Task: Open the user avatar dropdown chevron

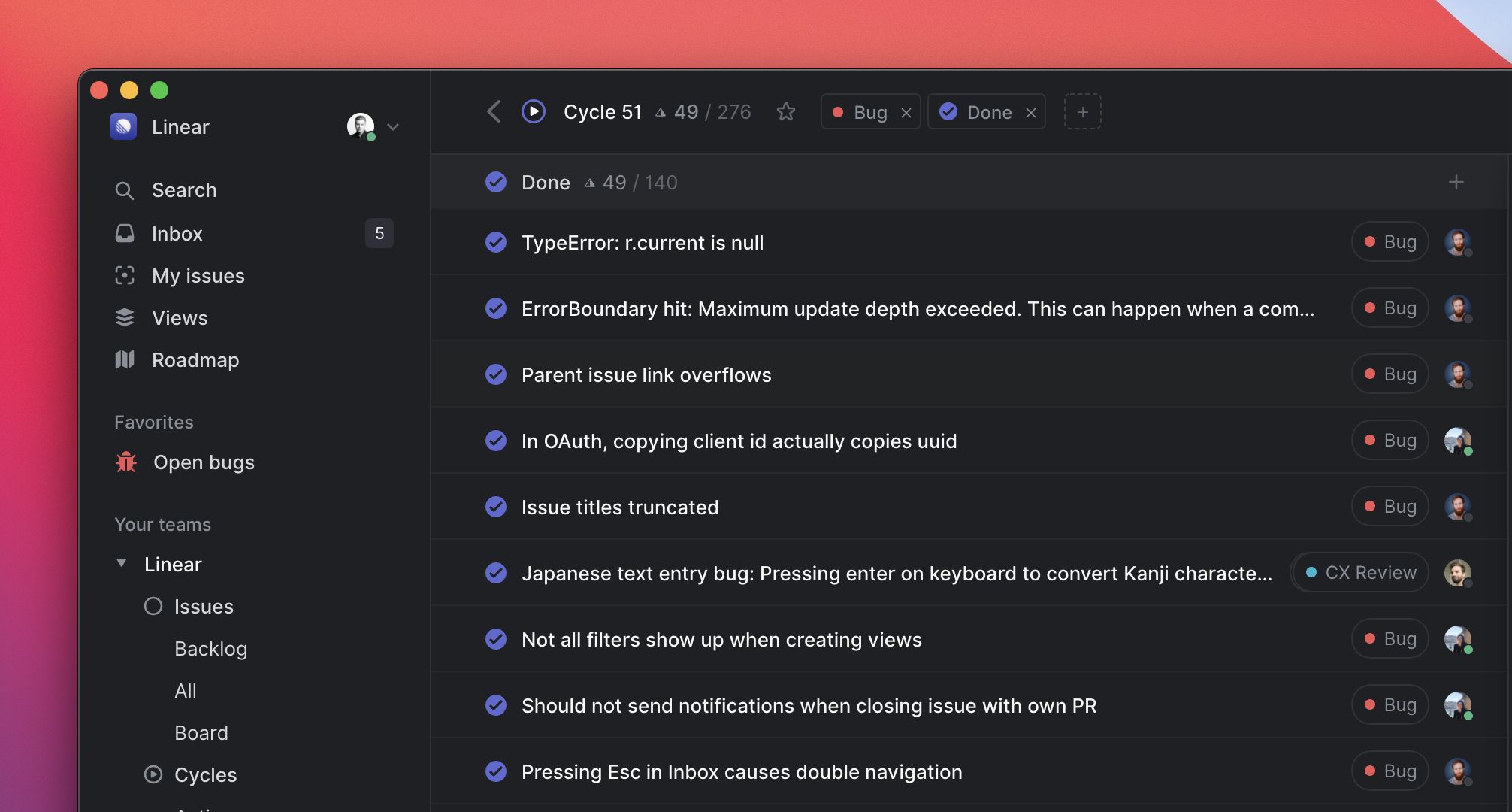Action: point(393,127)
